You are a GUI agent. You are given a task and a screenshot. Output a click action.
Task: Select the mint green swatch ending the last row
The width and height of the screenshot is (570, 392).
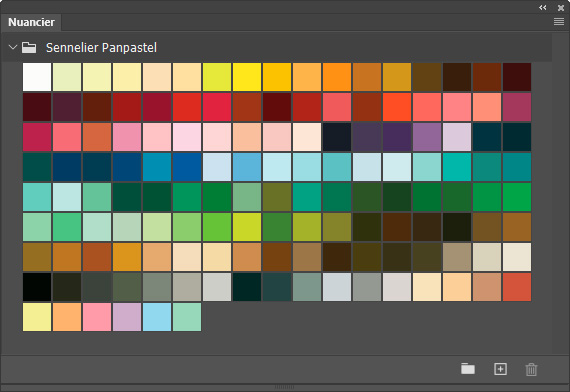pos(187,317)
